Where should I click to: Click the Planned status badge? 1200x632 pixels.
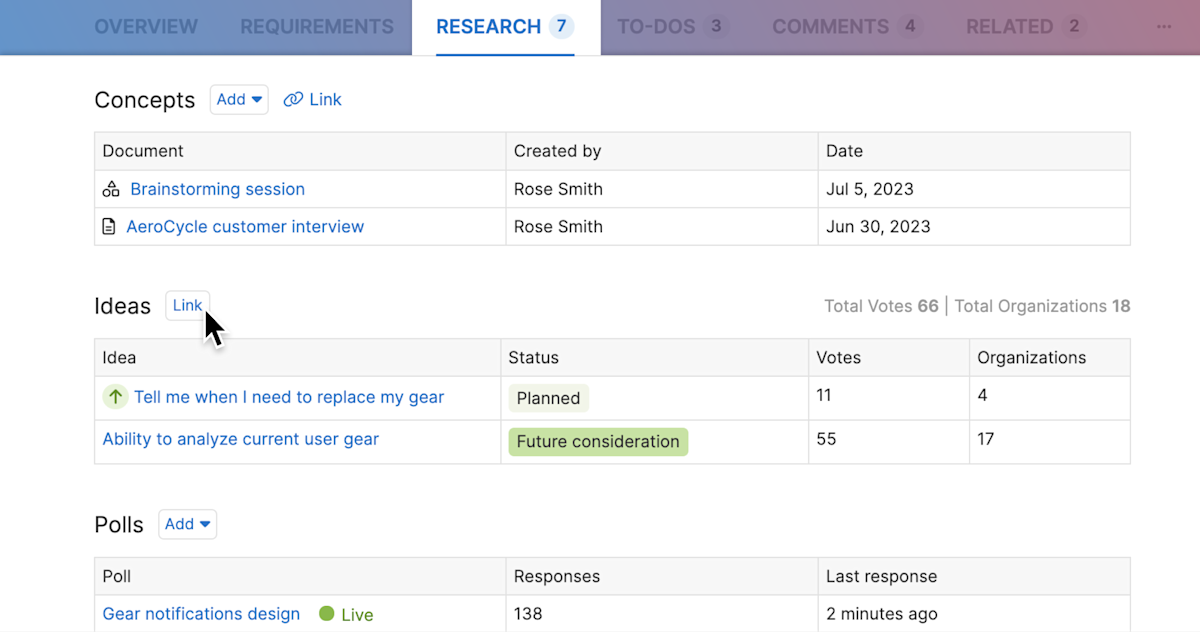coord(548,397)
